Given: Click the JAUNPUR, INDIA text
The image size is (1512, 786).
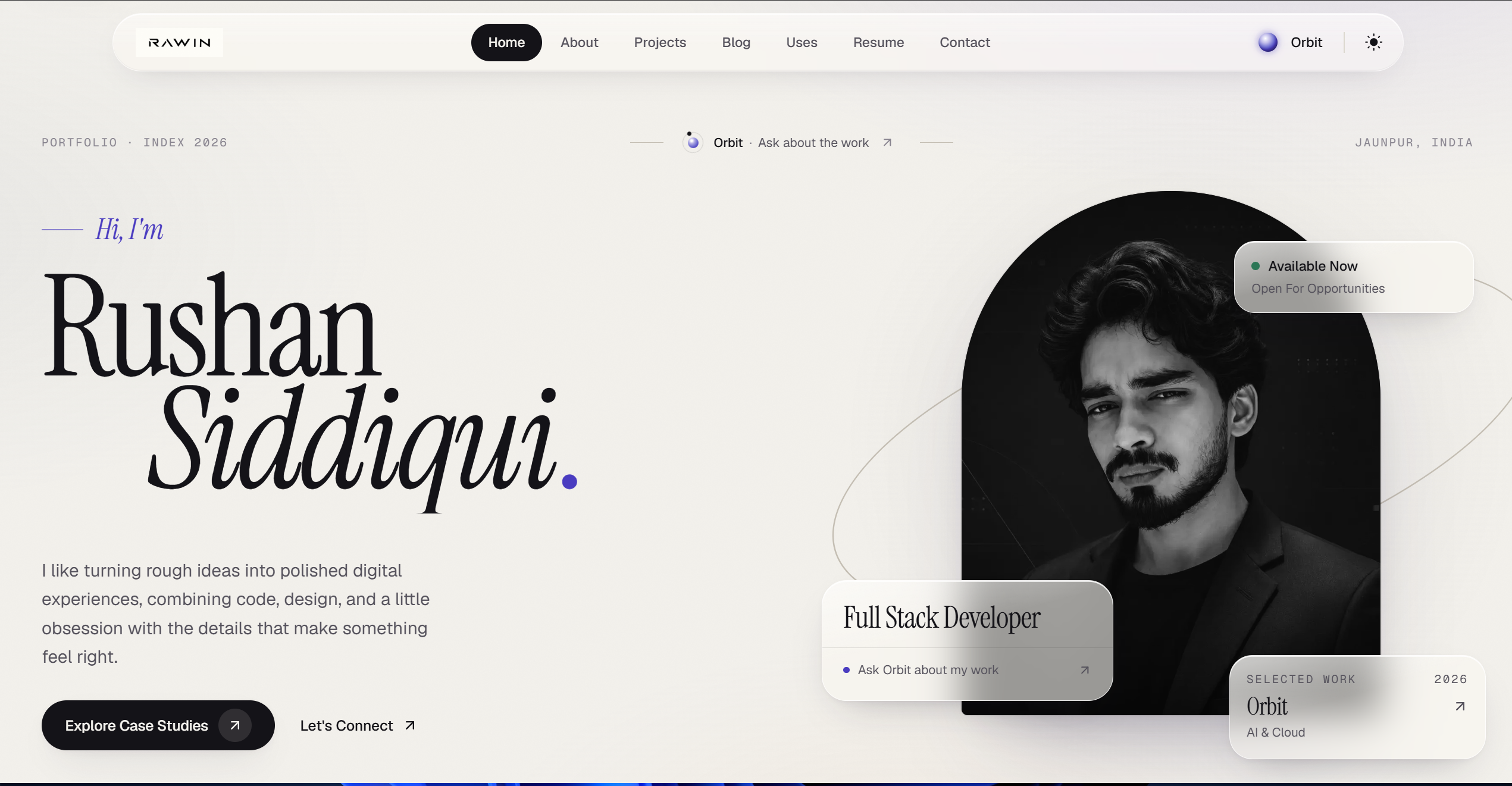Looking at the screenshot, I should (x=1414, y=143).
